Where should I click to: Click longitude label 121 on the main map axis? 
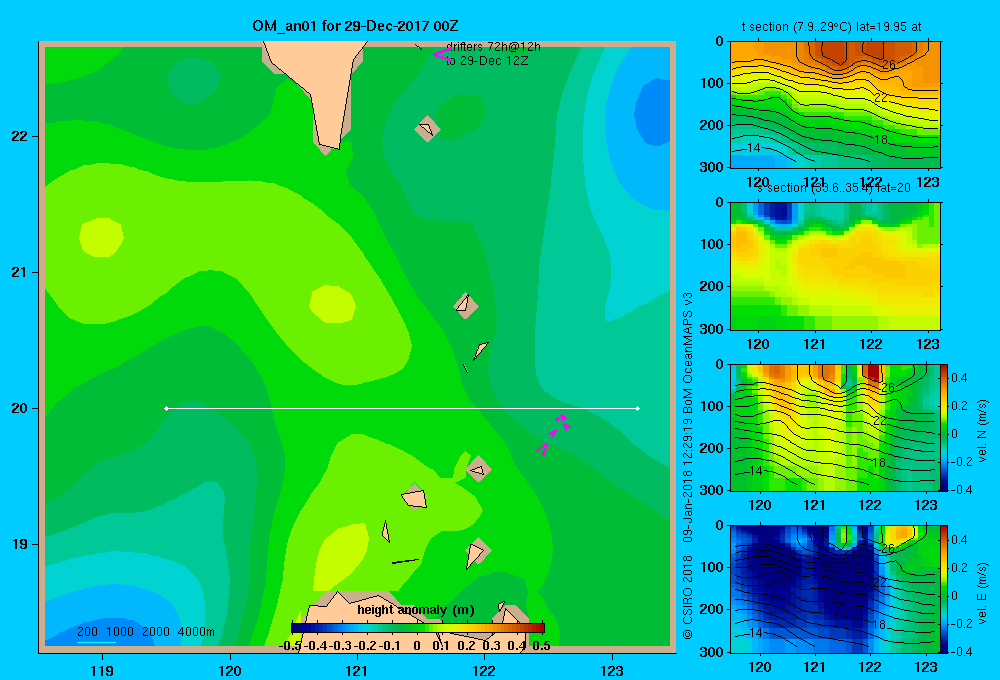357,670
